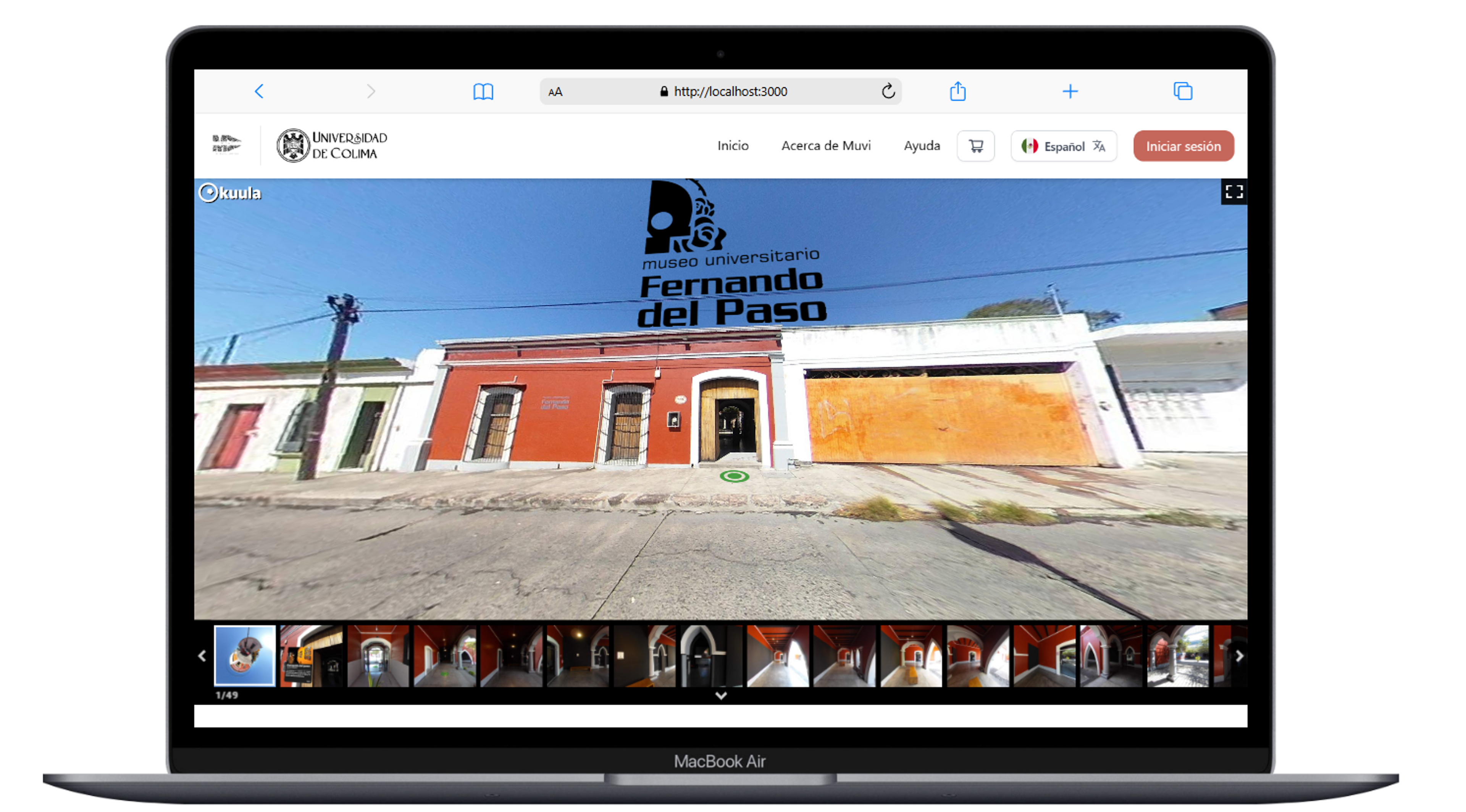Show all tabs with the overlapping-squares icon
1466x812 pixels.
pos(1183,91)
